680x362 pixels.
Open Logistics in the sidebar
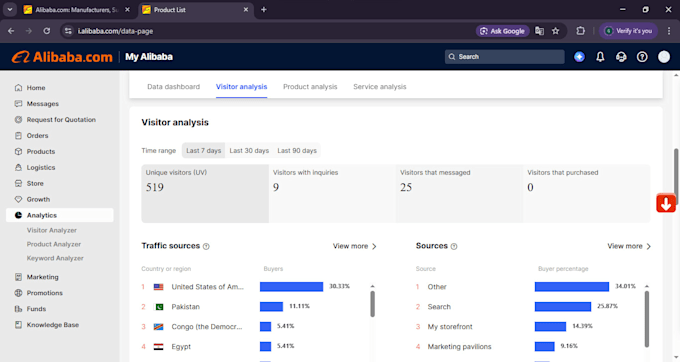[x=40, y=167]
